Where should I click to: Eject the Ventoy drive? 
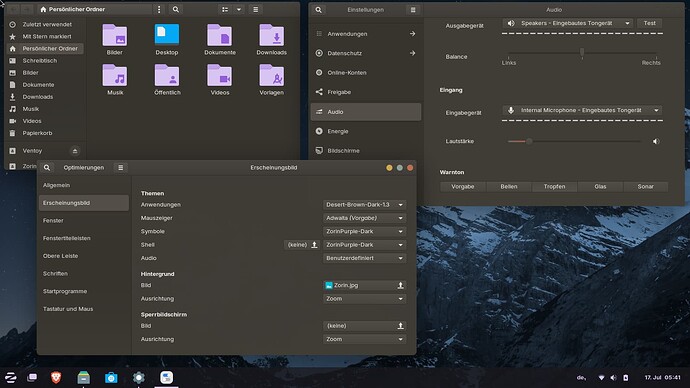(x=75, y=151)
